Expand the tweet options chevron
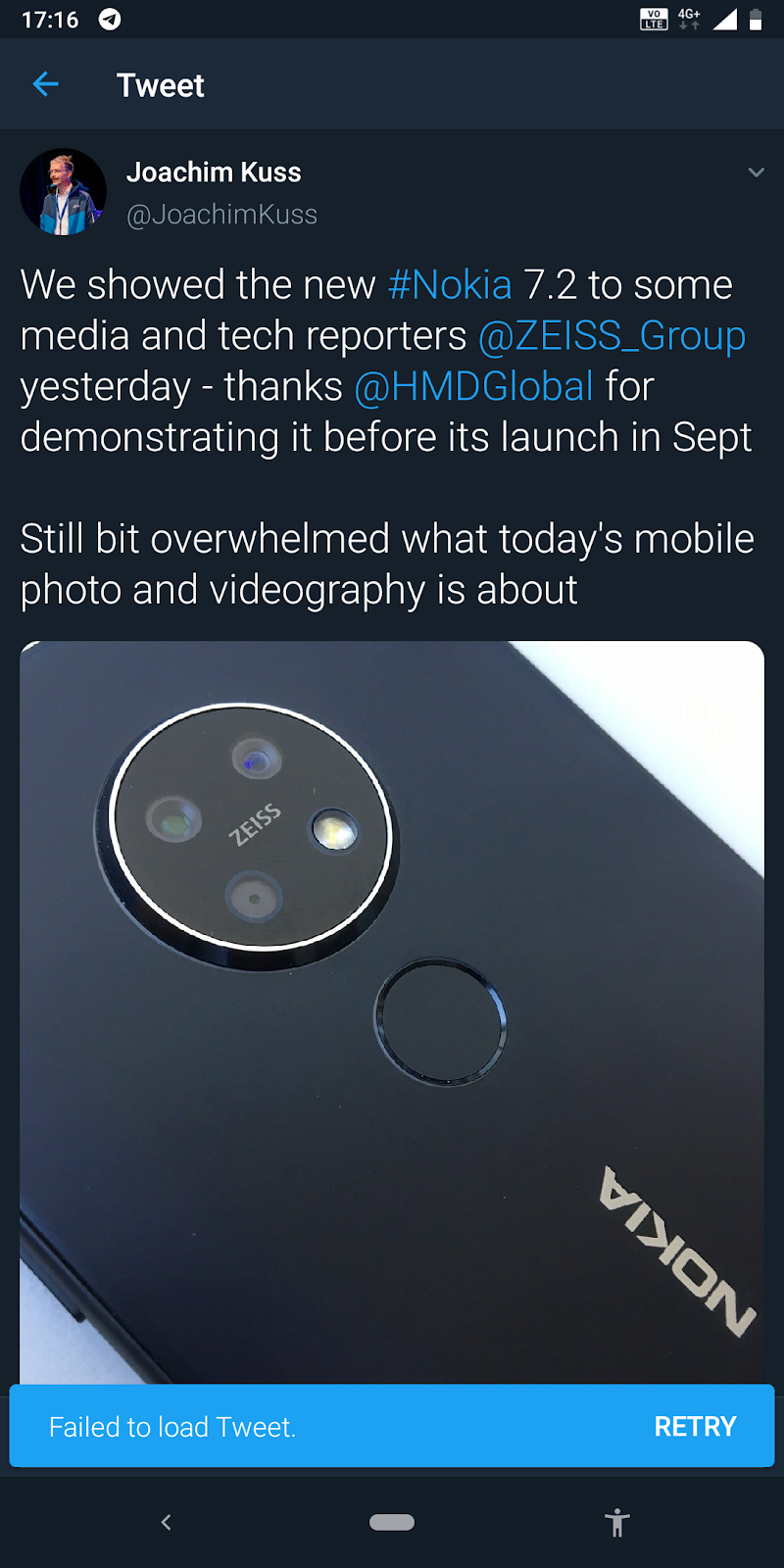784x1568 pixels. 756,172
